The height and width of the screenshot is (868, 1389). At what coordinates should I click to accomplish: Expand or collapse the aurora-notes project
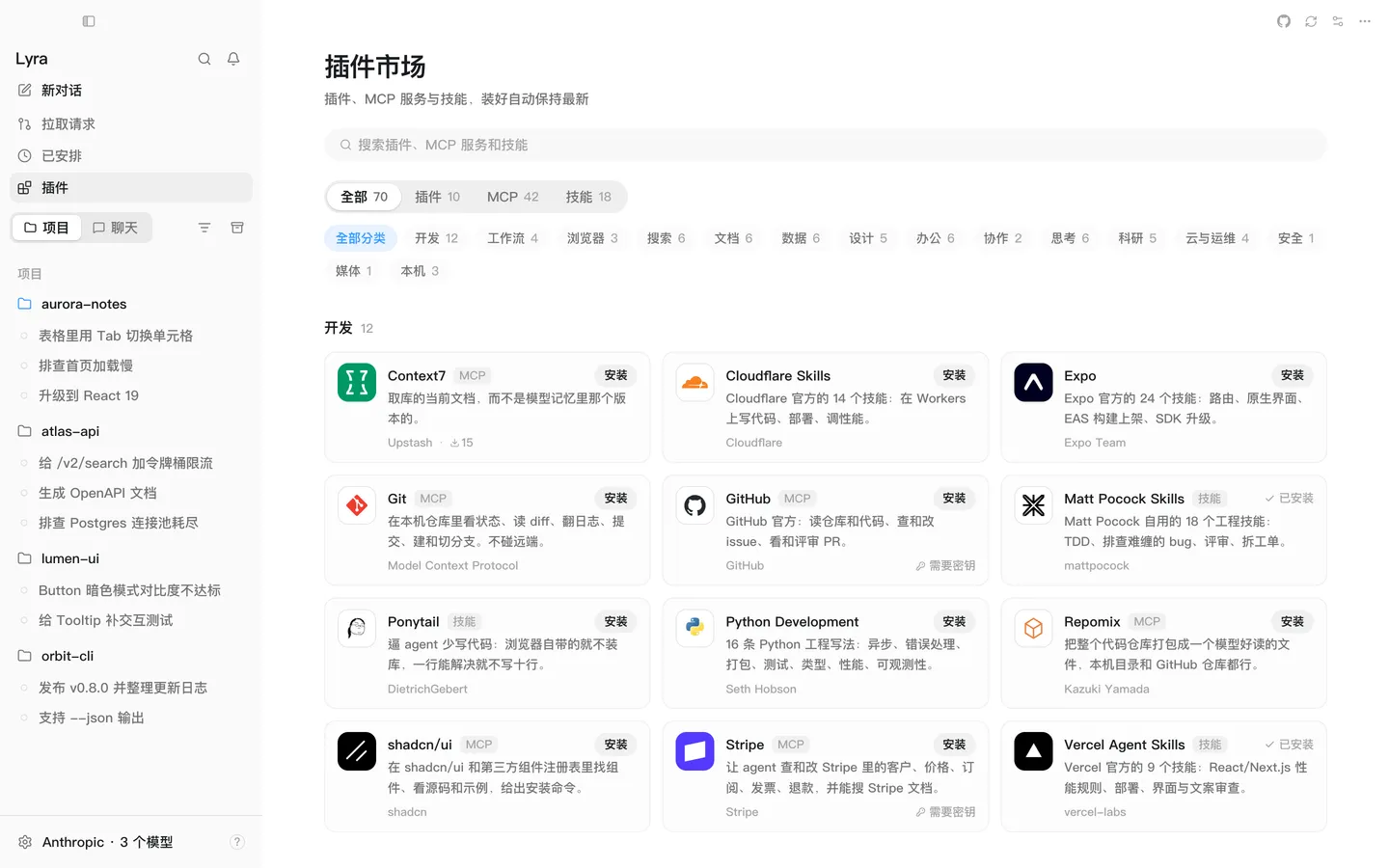pyautogui.click(x=131, y=304)
